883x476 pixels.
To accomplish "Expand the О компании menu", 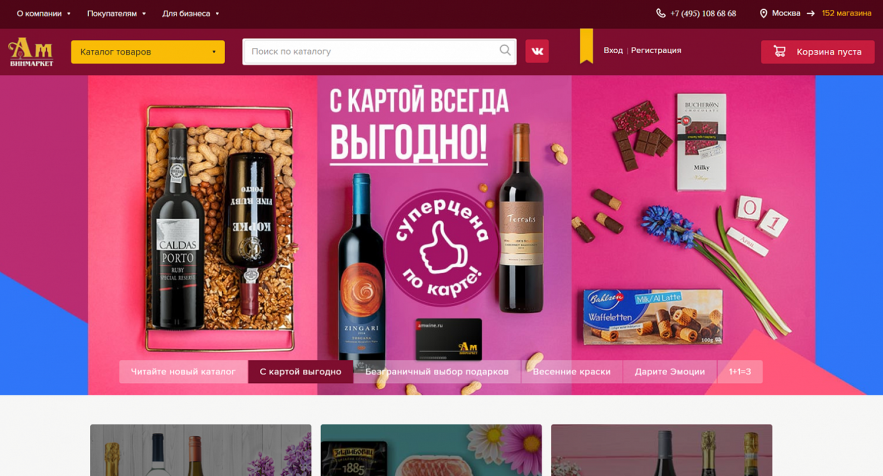I will click(43, 14).
